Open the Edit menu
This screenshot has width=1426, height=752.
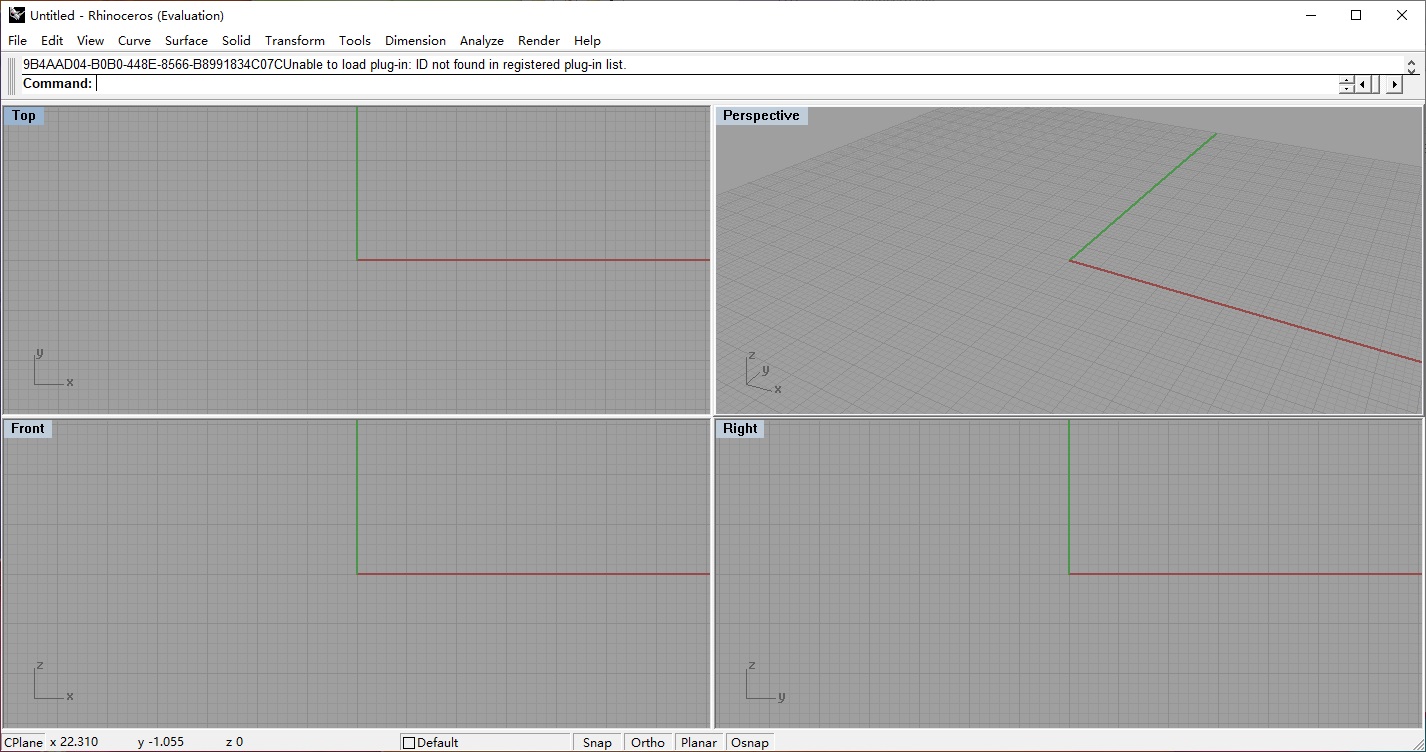coord(52,41)
